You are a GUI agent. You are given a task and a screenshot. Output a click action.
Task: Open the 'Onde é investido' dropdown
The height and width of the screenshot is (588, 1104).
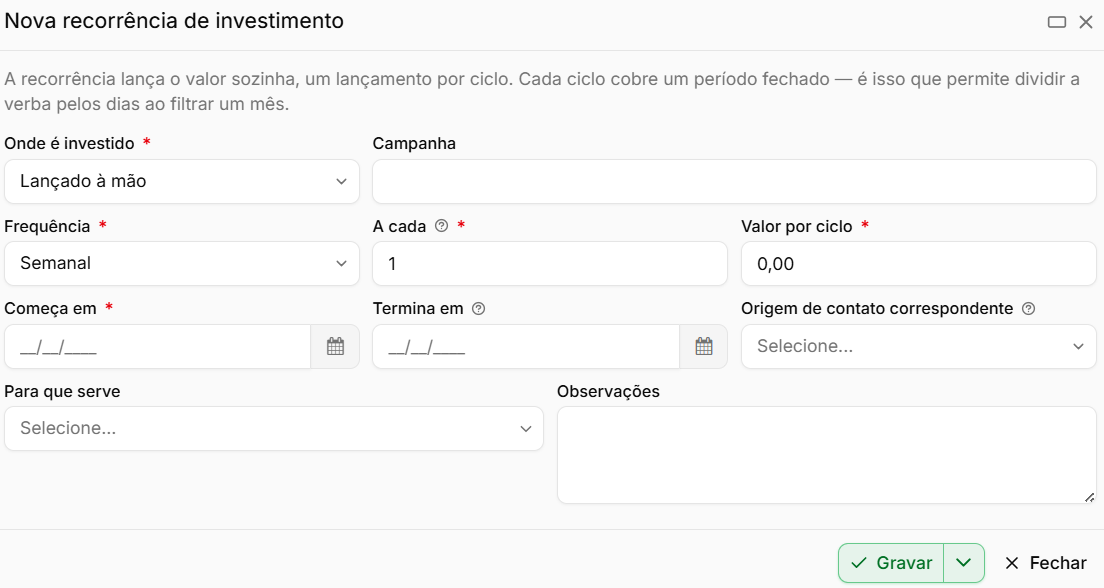[182, 182]
